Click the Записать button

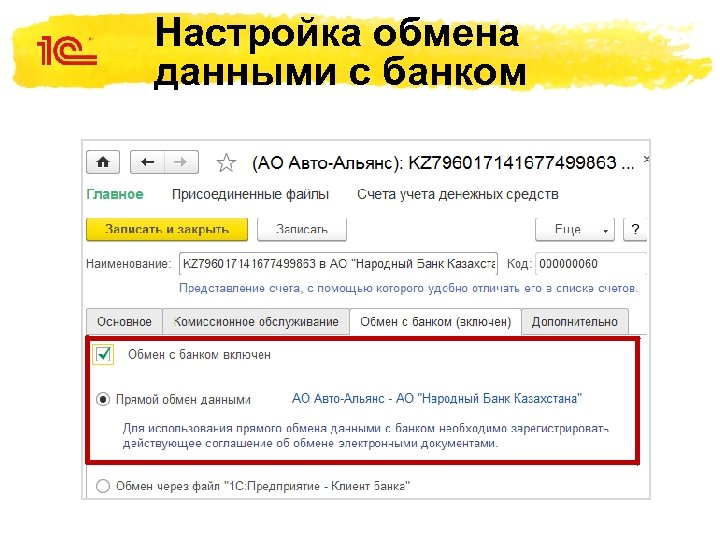302,229
